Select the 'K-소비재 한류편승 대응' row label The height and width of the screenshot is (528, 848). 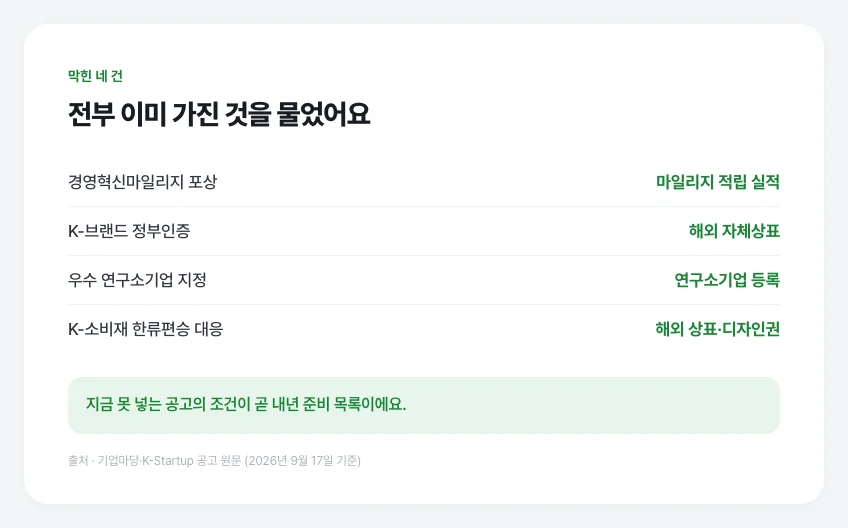point(145,329)
